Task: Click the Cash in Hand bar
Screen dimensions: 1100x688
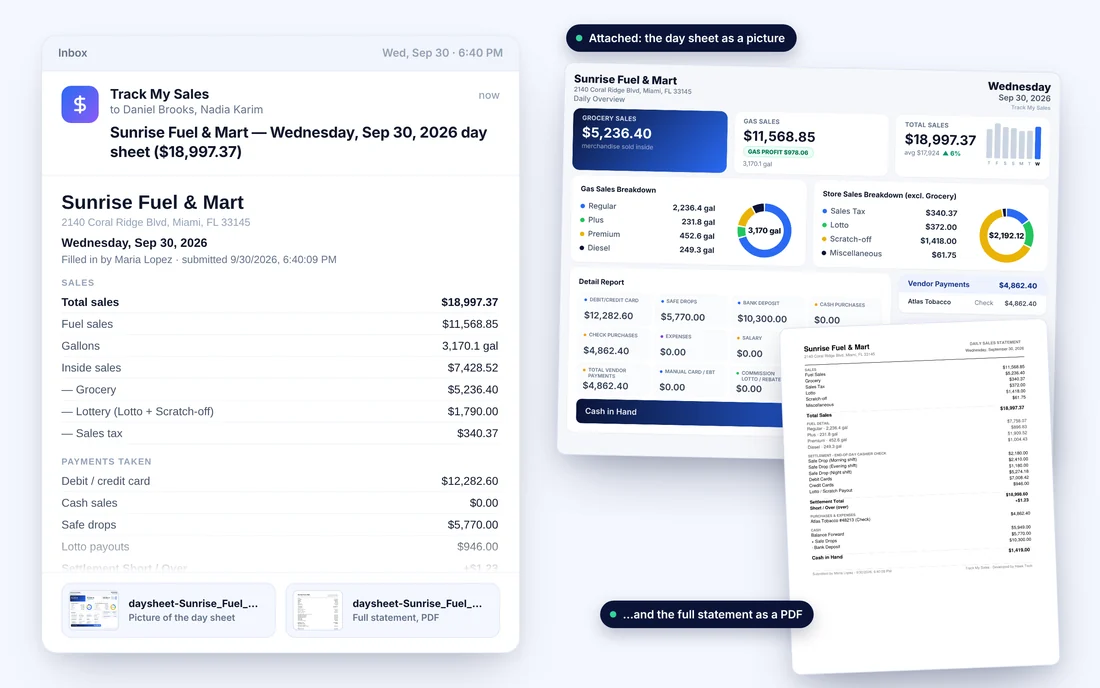Action: point(679,412)
